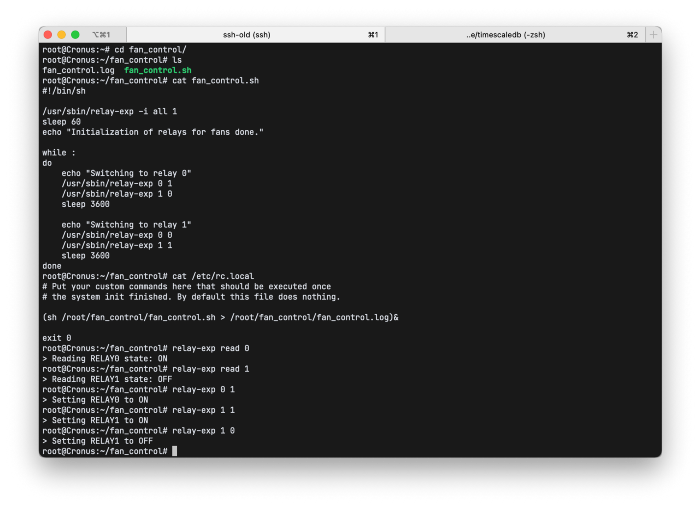Switch to the ..e/timescaledb (-zsh) tab
The image size is (700, 508).
pyautogui.click(x=515, y=35)
